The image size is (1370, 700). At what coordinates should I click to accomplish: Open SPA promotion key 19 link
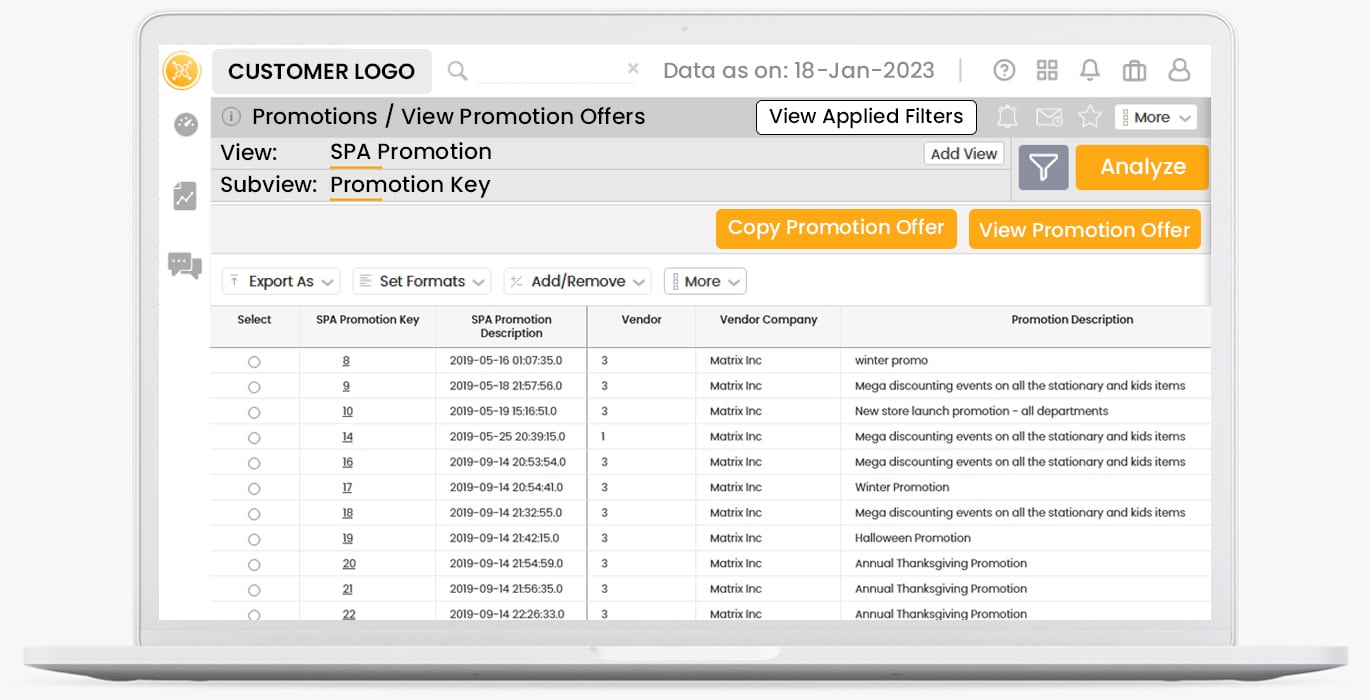348,538
